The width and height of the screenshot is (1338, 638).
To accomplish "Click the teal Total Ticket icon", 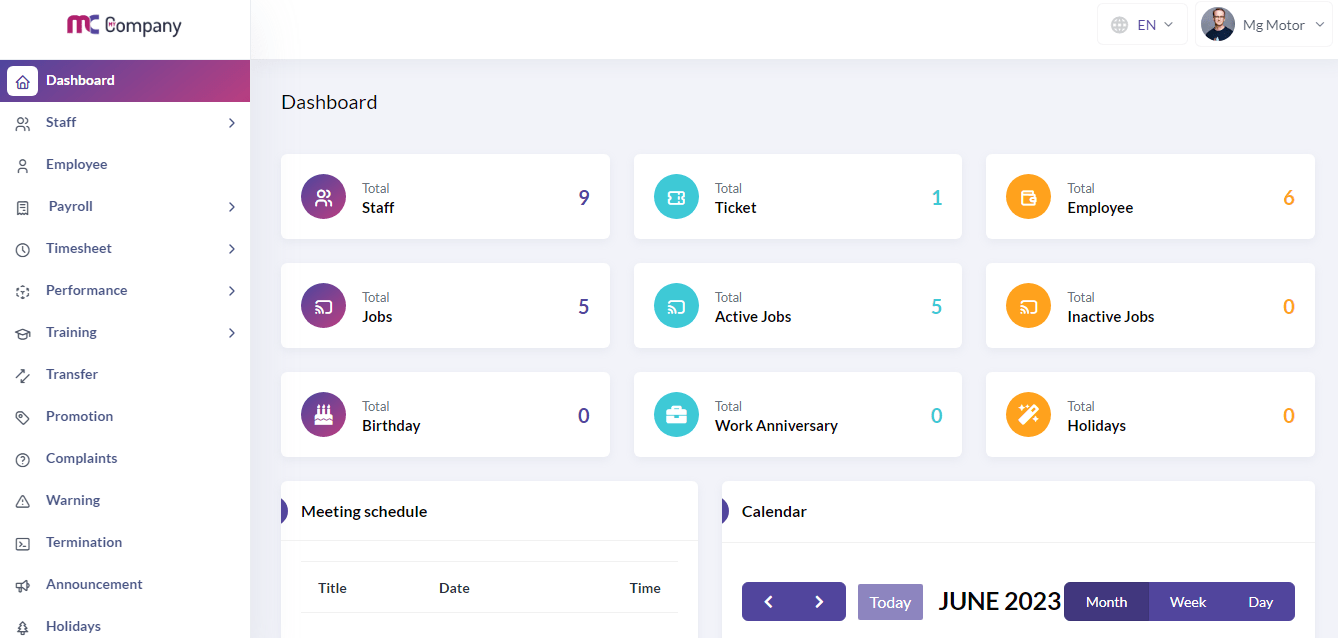I will tap(676, 197).
